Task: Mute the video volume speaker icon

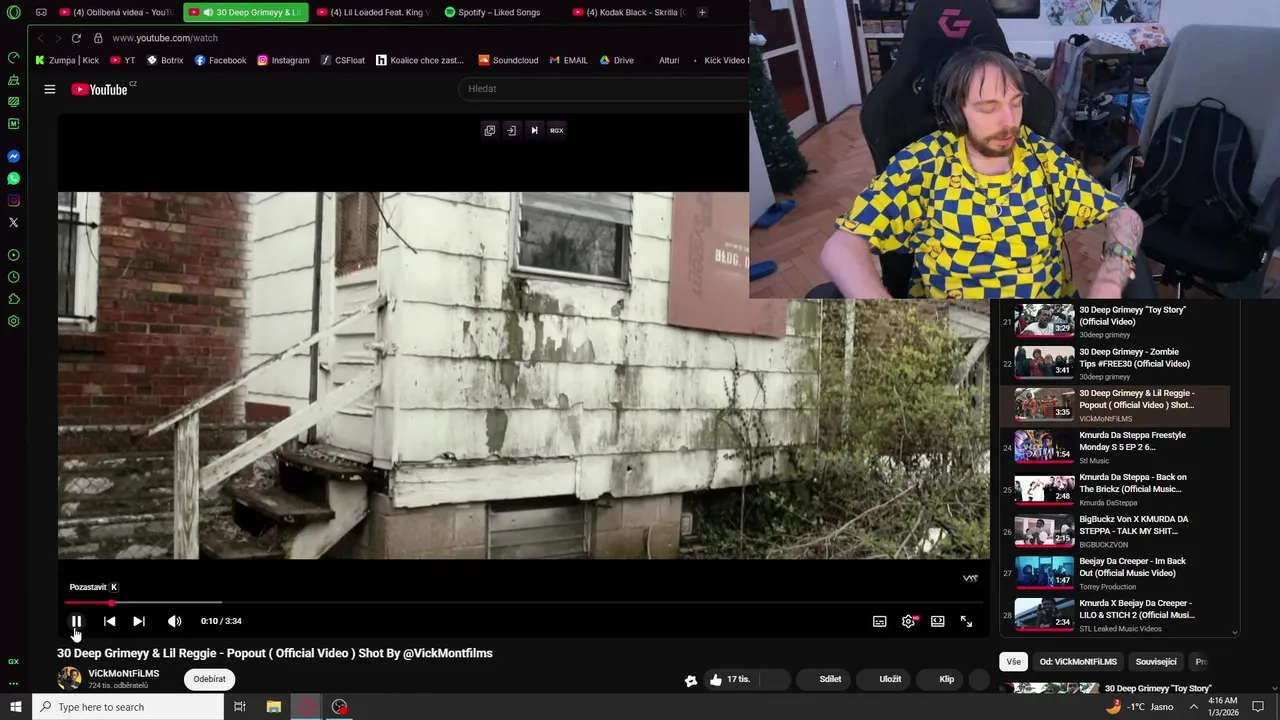Action: coord(175,621)
